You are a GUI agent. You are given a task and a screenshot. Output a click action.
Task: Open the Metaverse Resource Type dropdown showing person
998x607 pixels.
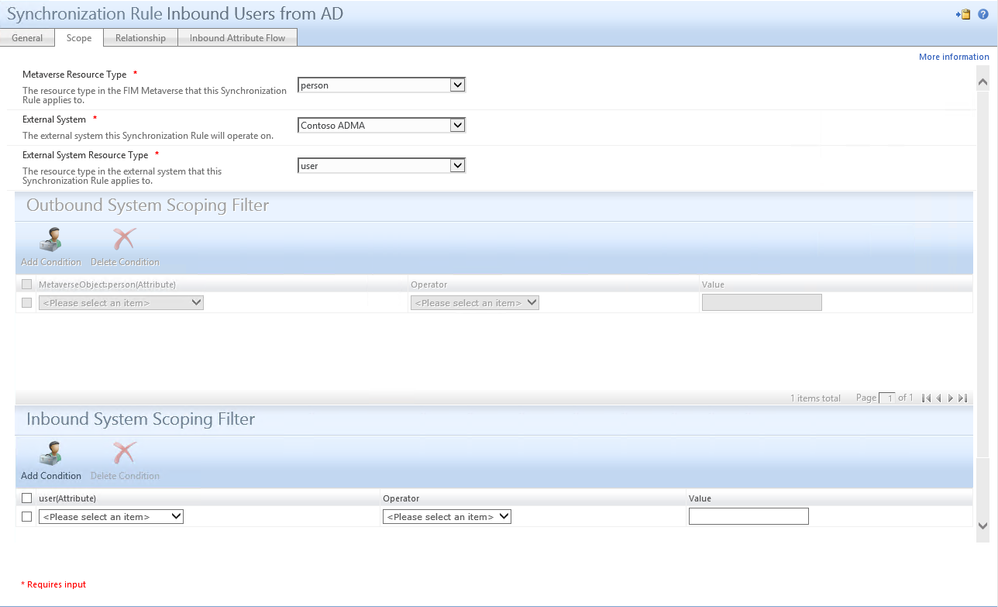pos(380,85)
